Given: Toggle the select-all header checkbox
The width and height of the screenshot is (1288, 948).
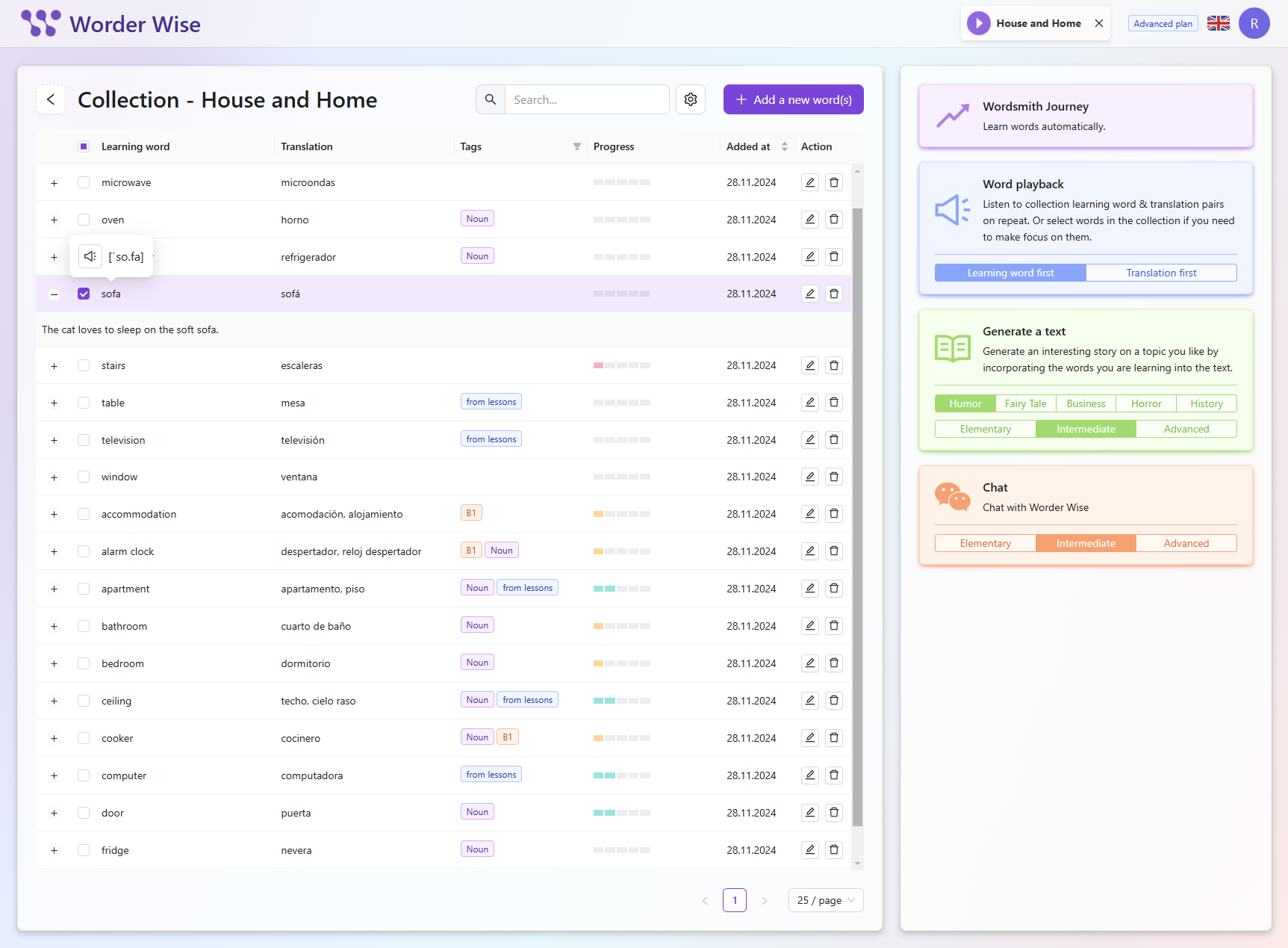Looking at the screenshot, I should point(84,146).
